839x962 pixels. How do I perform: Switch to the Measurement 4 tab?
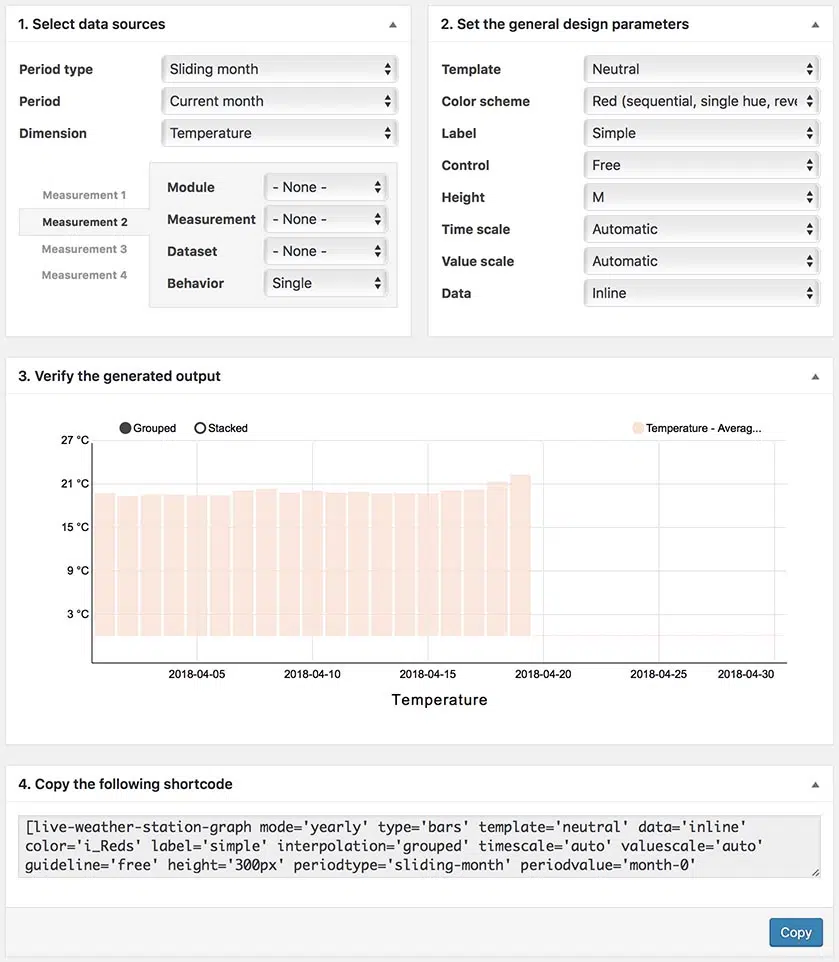click(x=84, y=275)
